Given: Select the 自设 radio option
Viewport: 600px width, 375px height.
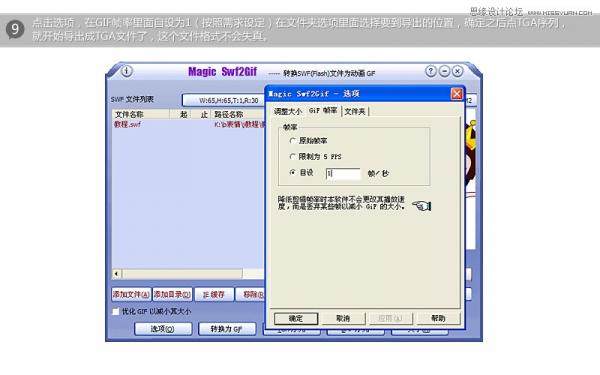Looking at the screenshot, I should (302, 173).
